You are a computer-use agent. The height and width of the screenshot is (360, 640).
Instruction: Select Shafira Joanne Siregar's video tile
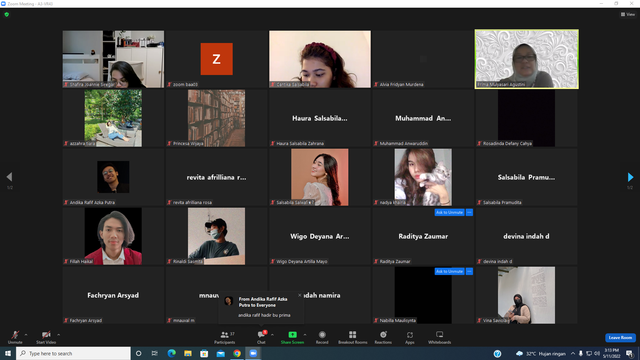tap(113, 59)
